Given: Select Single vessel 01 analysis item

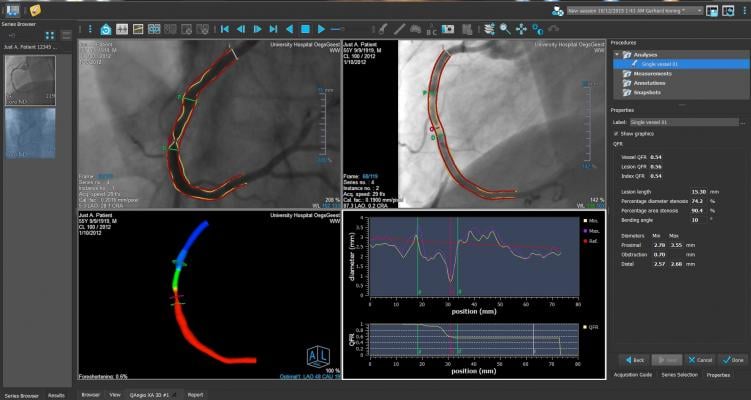Looking at the screenshot, I should pyautogui.click(x=659, y=63).
